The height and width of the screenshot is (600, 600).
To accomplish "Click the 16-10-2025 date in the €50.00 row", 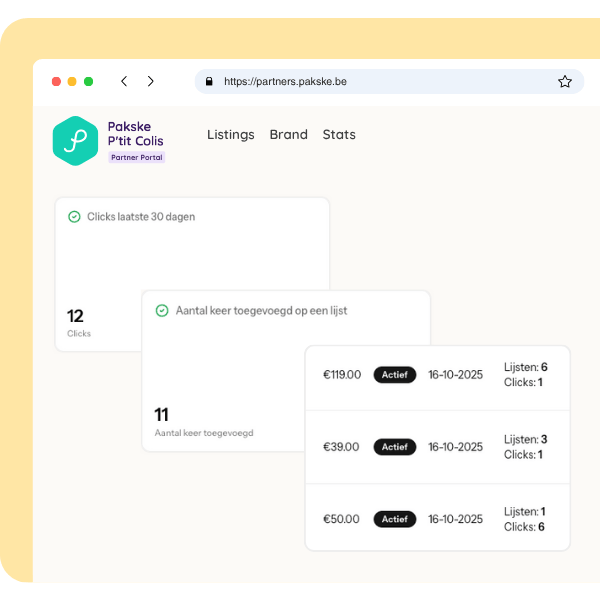I will click(455, 519).
